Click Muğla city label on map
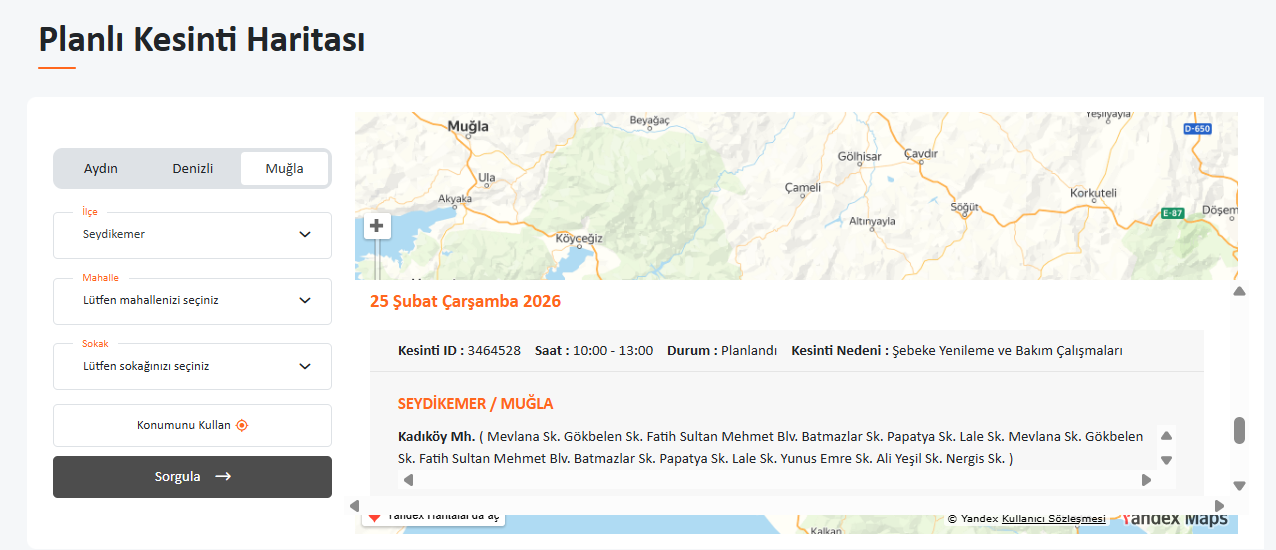The height and width of the screenshot is (550, 1276). click(468, 127)
